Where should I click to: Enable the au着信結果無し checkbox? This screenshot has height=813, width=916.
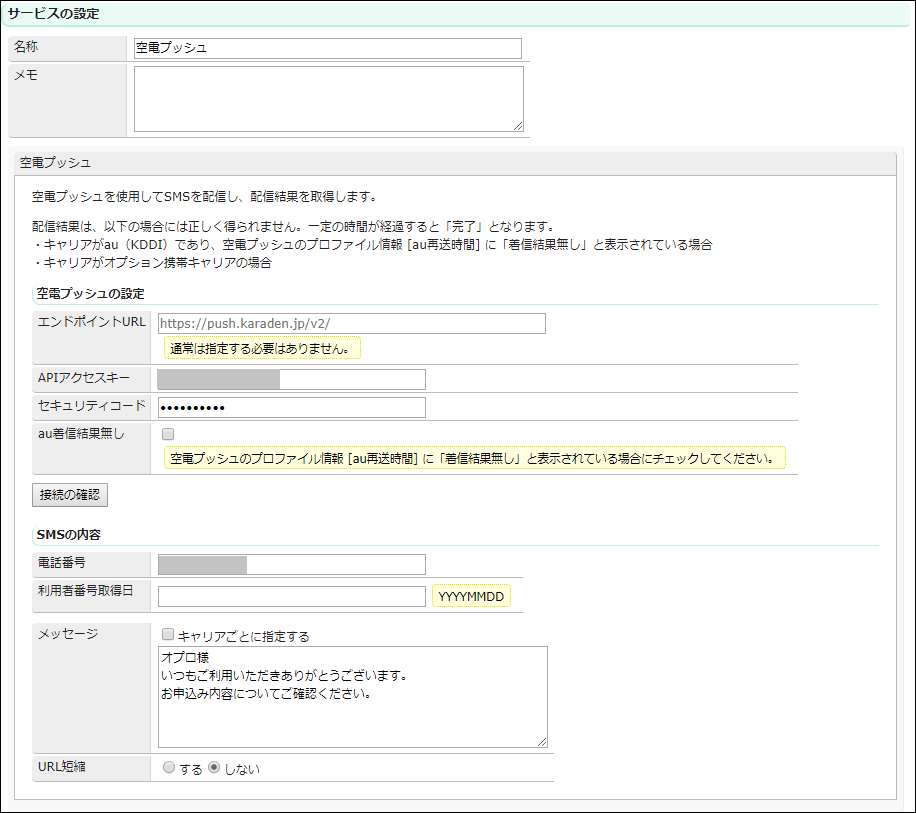point(168,434)
